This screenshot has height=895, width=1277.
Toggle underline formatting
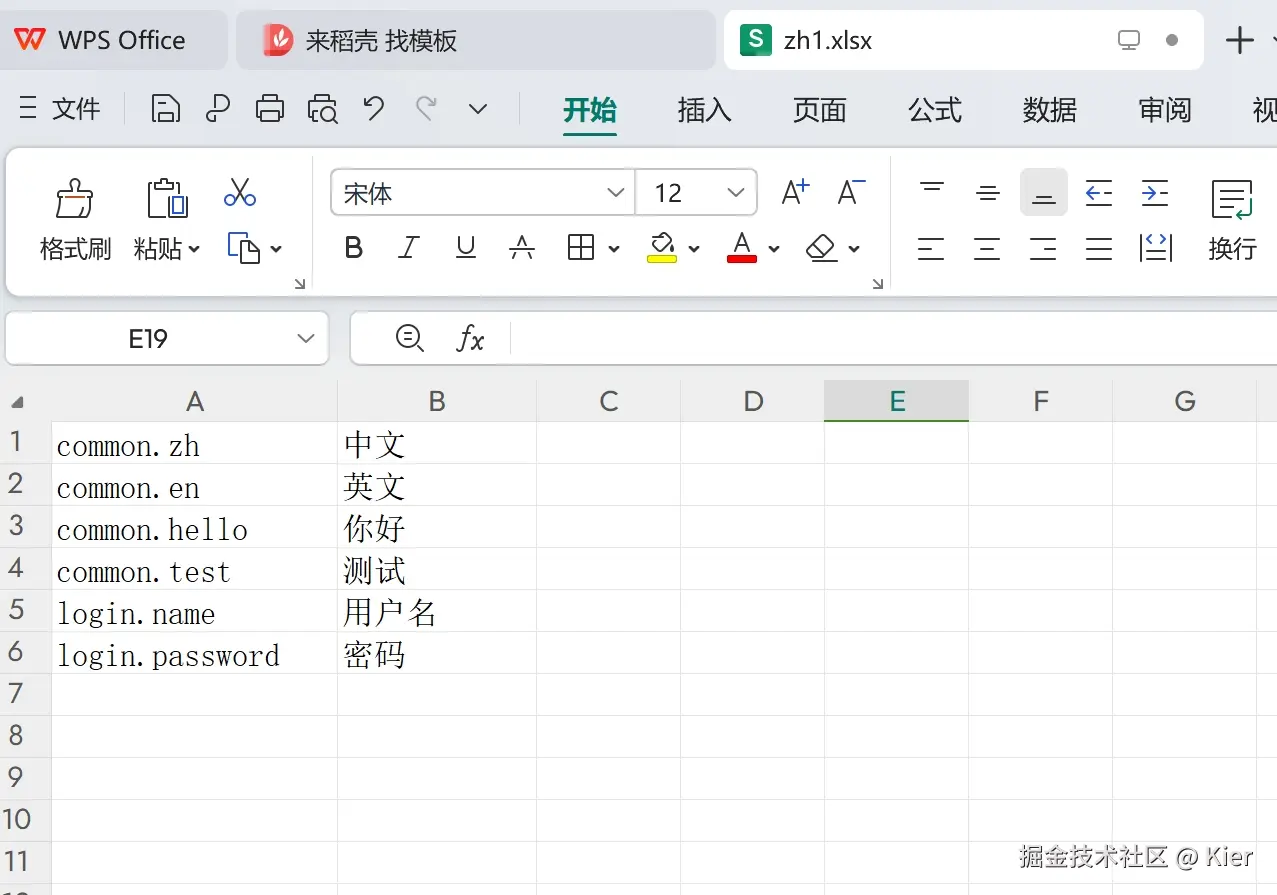[464, 248]
